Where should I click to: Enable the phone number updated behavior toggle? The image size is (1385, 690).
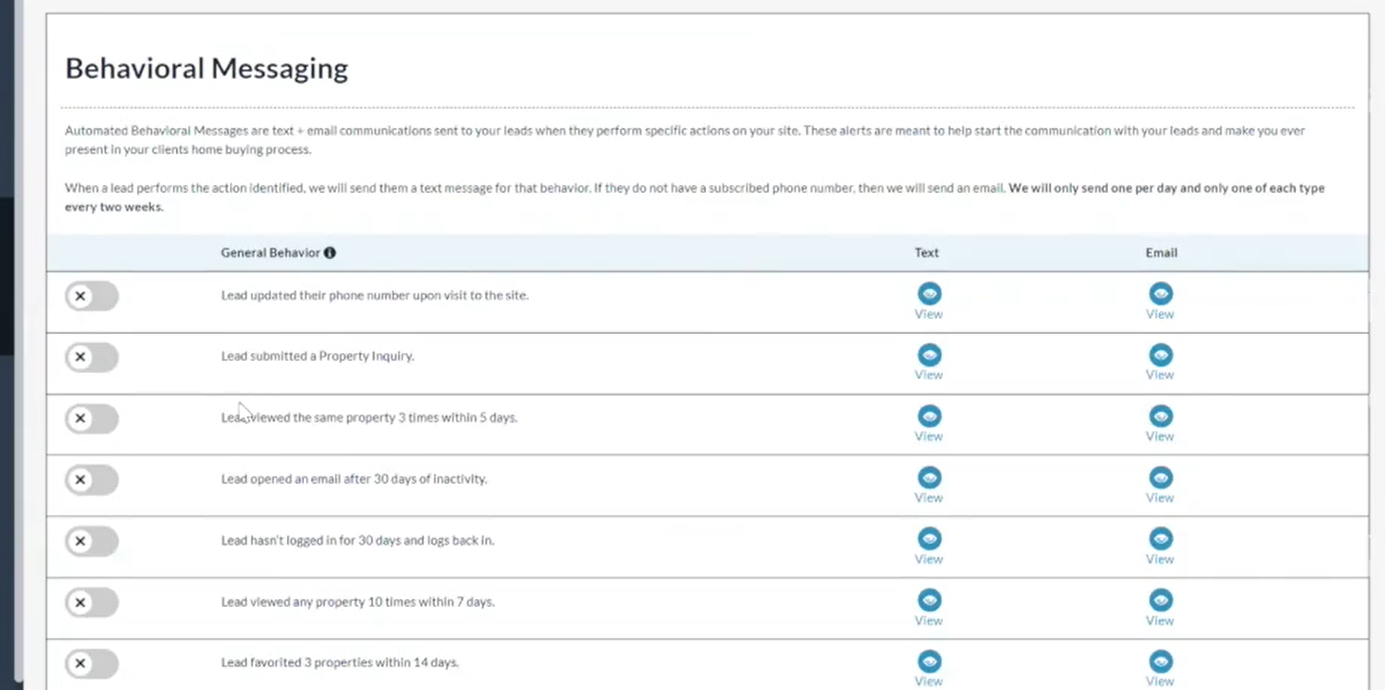coord(92,296)
